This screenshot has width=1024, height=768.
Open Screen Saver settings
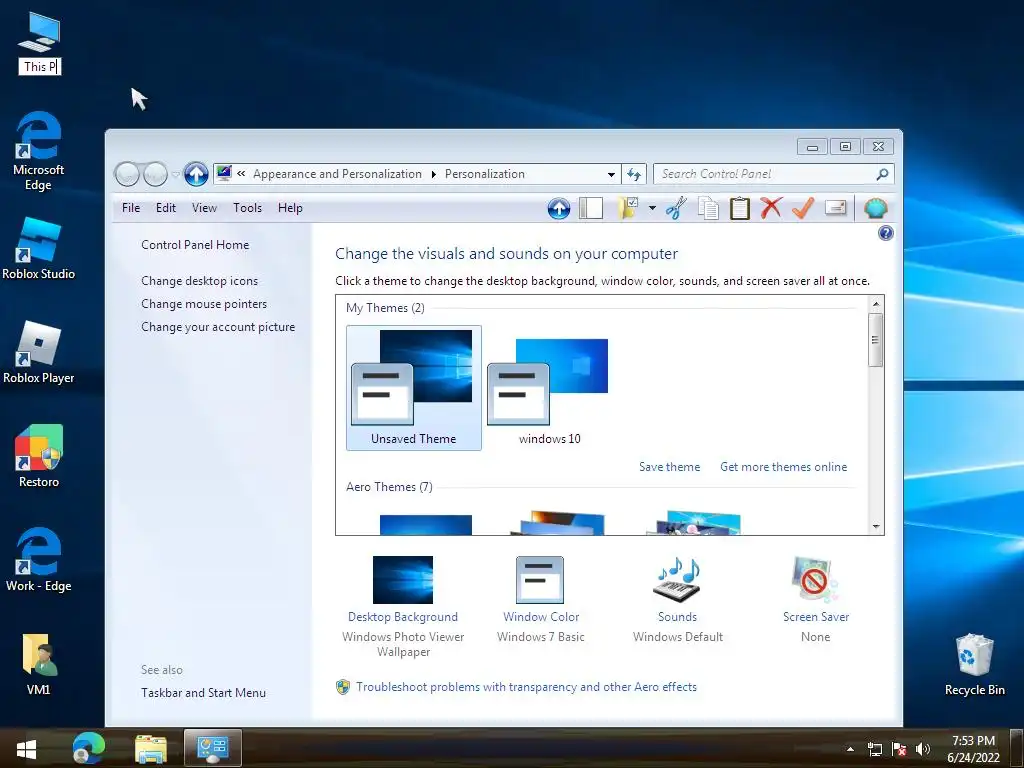pos(816,600)
